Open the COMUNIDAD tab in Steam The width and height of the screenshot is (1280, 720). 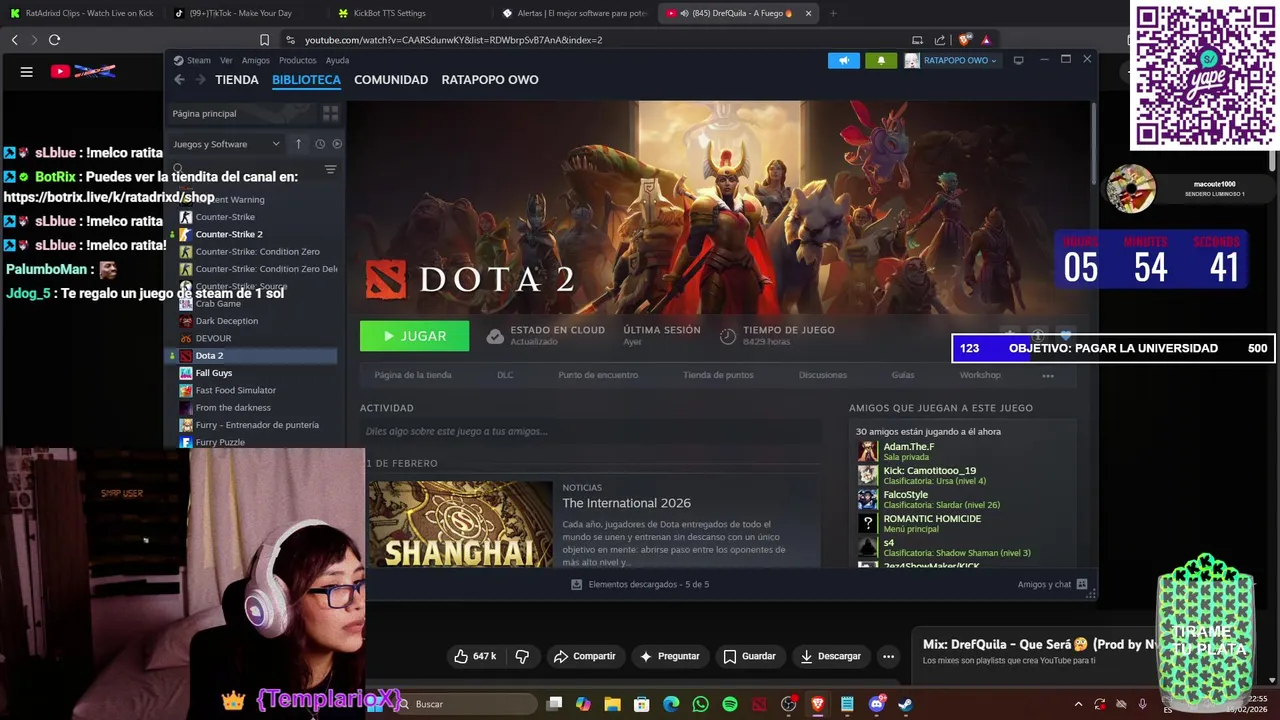391,80
